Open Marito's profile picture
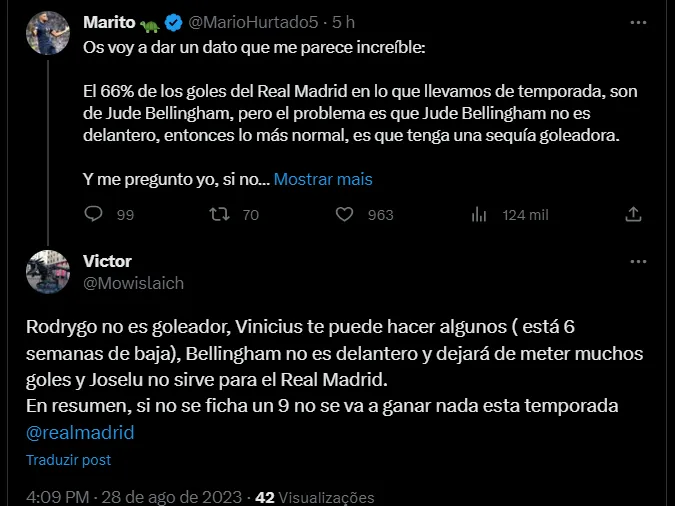The width and height of the screenshot is (675, 506). pos(48,35)
